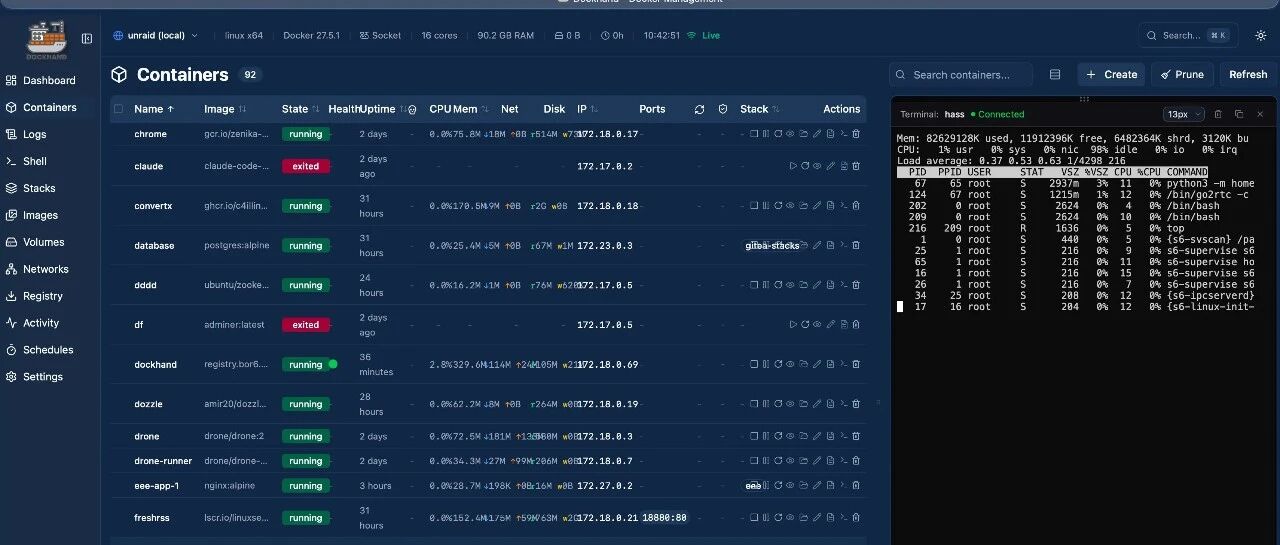Open the unraid (local) environment dropdown
Viewport: 1280px width, 545px height.
click(155, 35)
